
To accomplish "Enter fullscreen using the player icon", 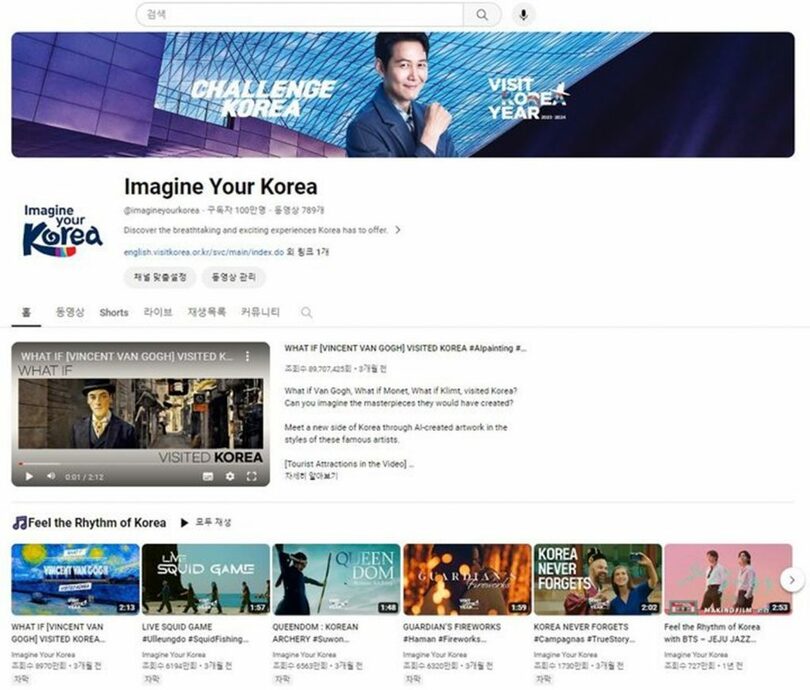I will coord(250,476).
